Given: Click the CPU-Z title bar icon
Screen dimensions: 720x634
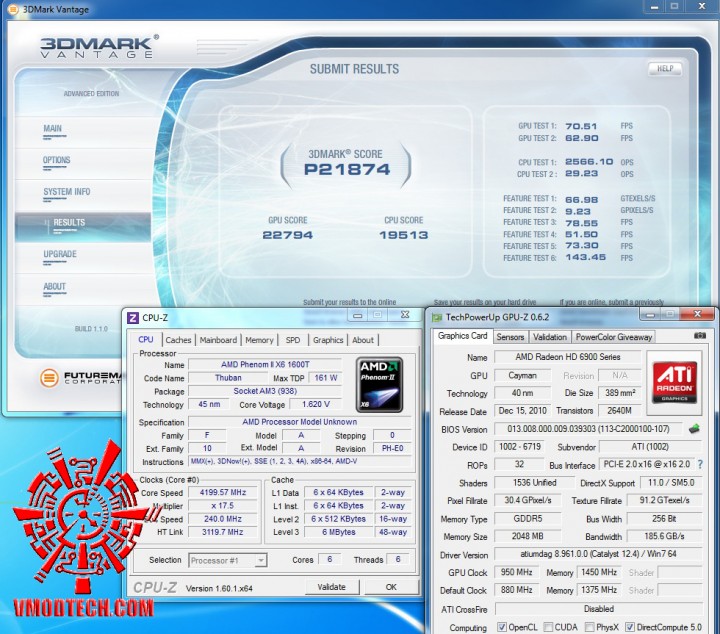Looking at the screenshot, I should [133, 318].
